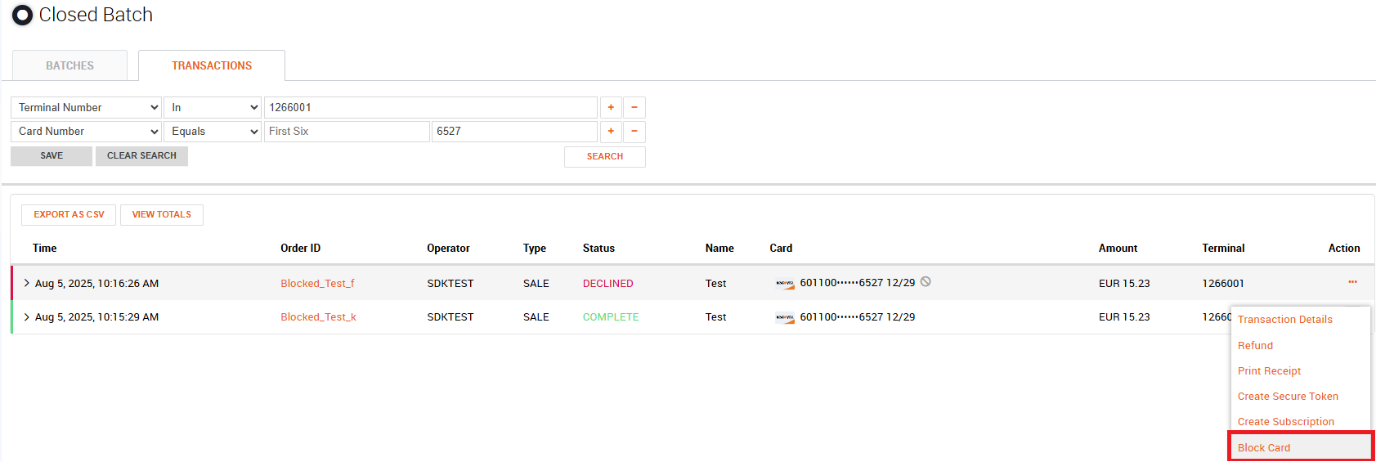Select the Transactions tab
This screenshot has width=1376, height=461.
pyautogui.click(x=212, y=66)
